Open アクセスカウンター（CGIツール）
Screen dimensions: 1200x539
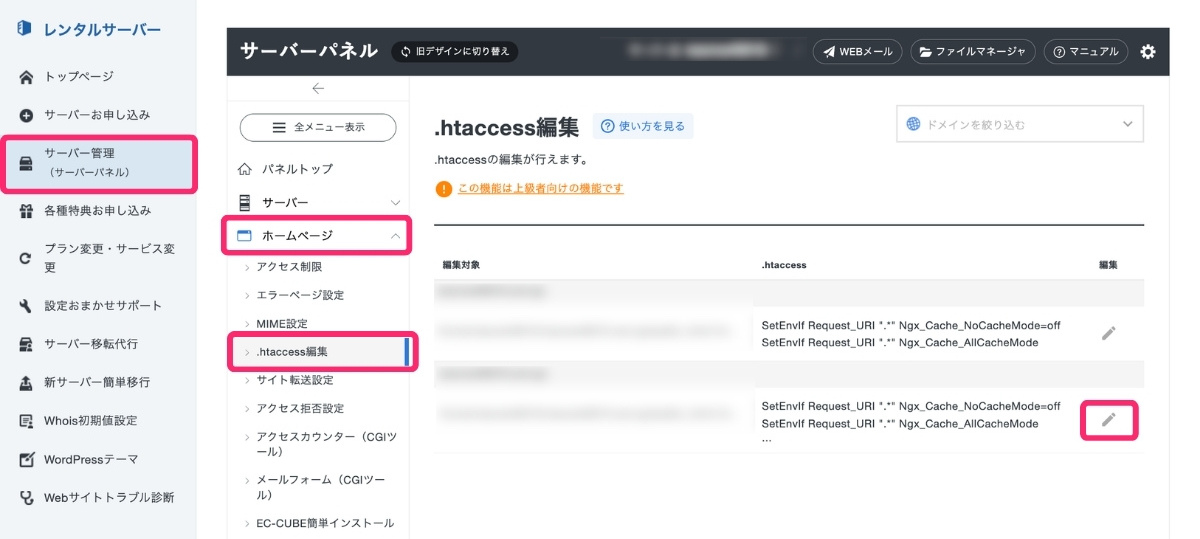(x=326, y=444)
